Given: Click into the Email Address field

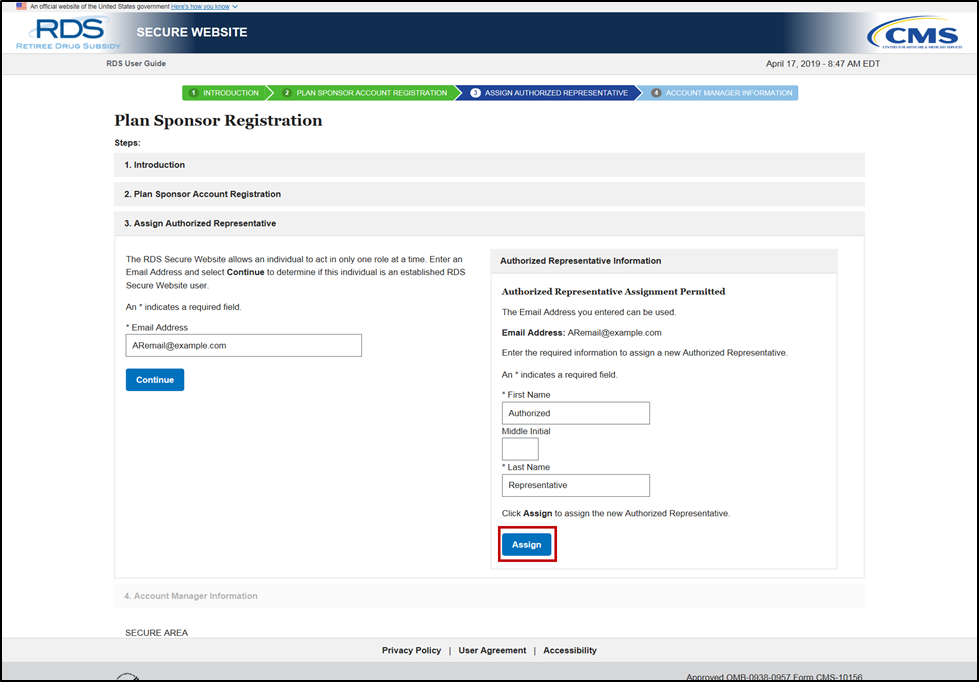Looking at the screenshot, I should 243,345.
